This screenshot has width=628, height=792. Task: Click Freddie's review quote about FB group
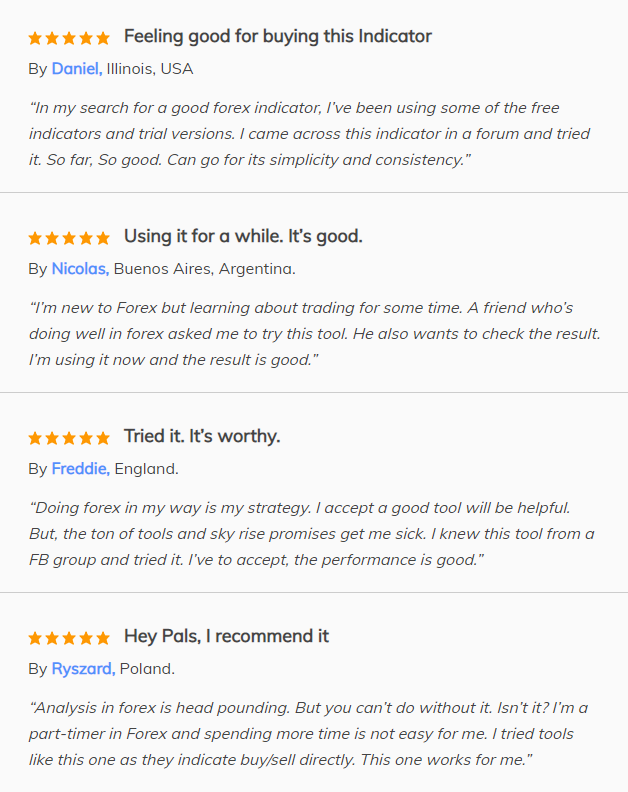coord(312,534)
